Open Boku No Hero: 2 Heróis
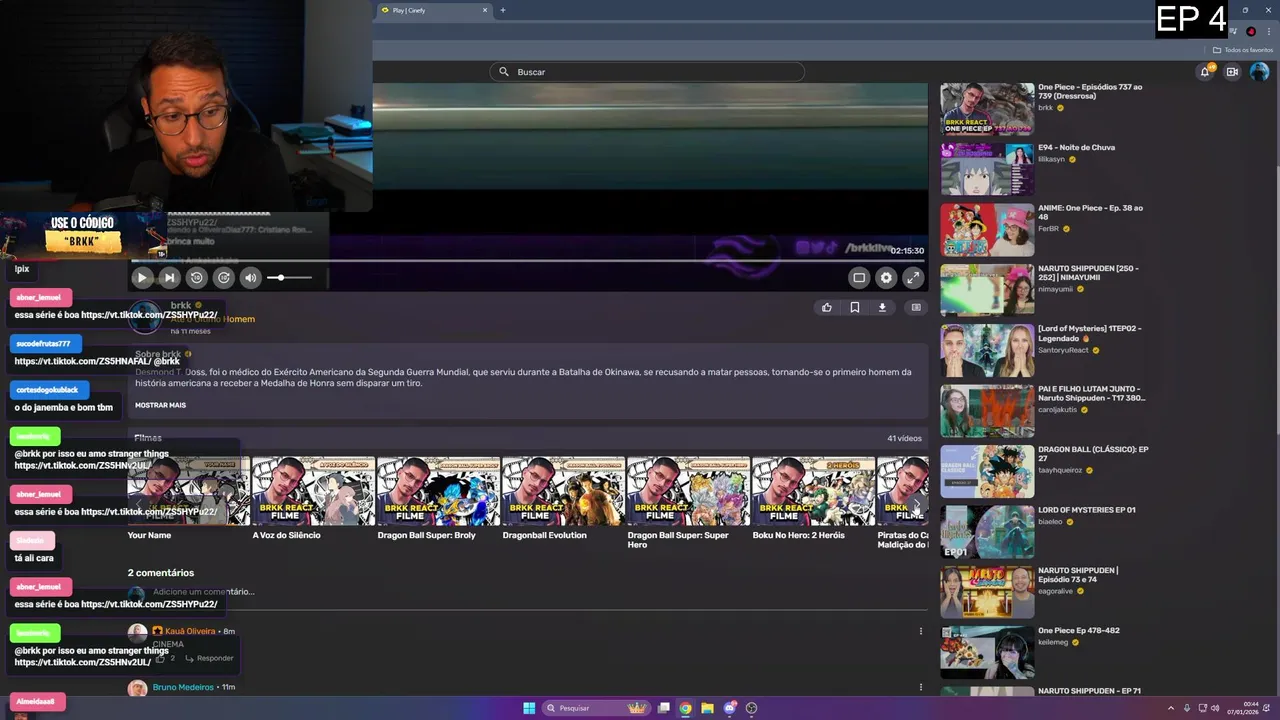This screenshot has width=1280, height=720. tap(813, 491)
